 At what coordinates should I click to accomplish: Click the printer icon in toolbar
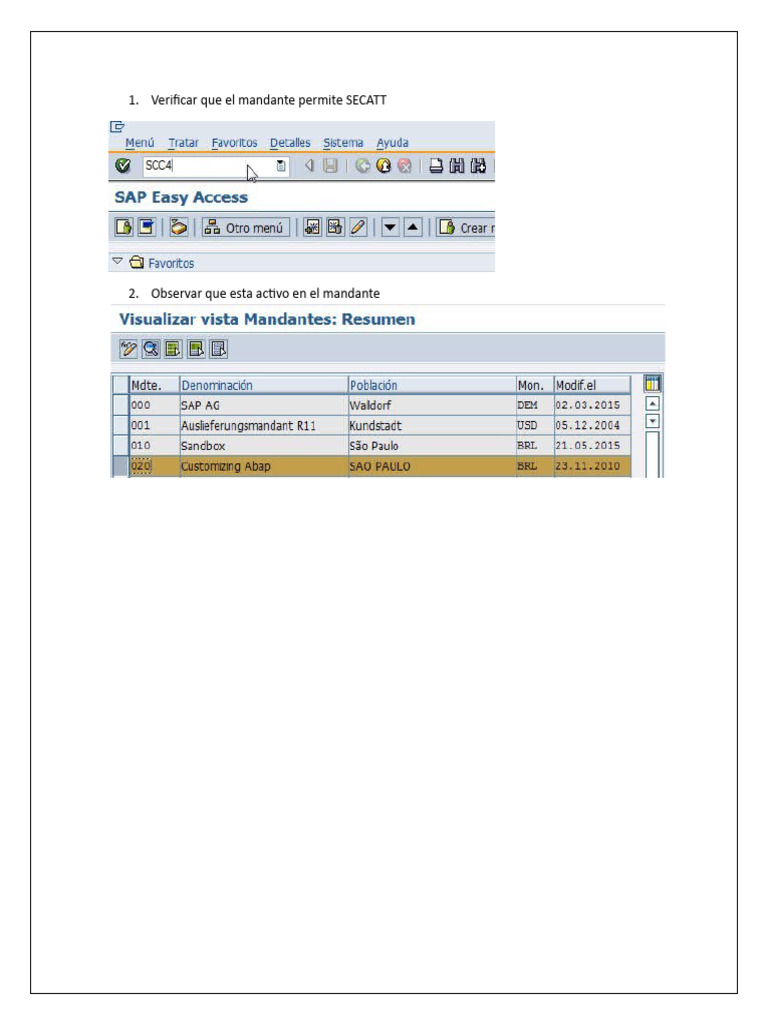[436, 166]
